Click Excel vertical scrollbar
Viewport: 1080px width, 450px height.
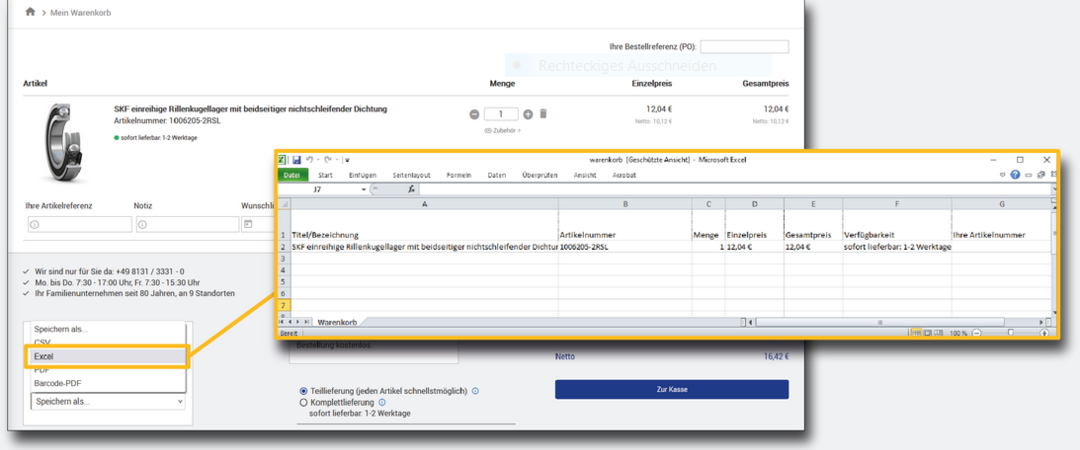[1055, 234]
